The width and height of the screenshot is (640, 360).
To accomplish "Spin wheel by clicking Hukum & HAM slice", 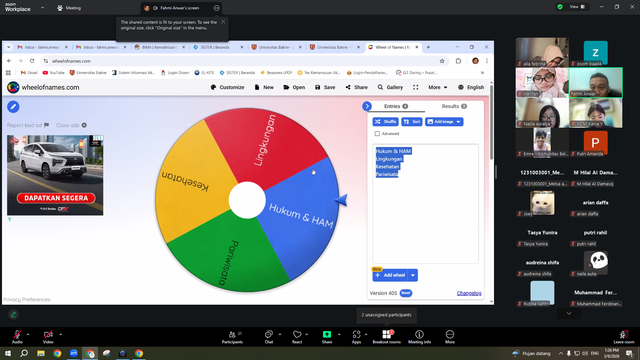I will pyautogui.click(x=302, y=216).
